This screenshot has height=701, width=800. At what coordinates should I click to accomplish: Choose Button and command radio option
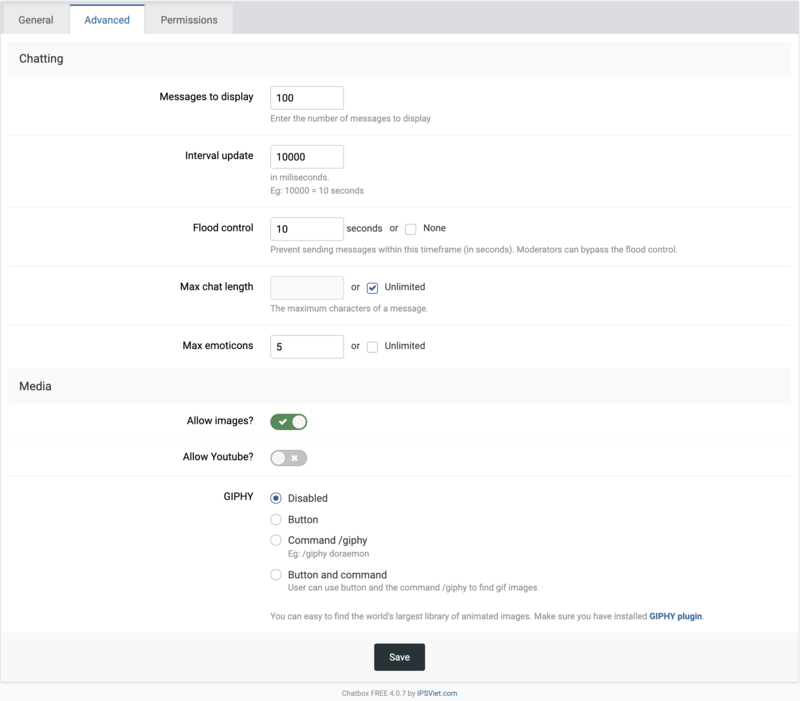pyautogui.click(x=276, y=574)
